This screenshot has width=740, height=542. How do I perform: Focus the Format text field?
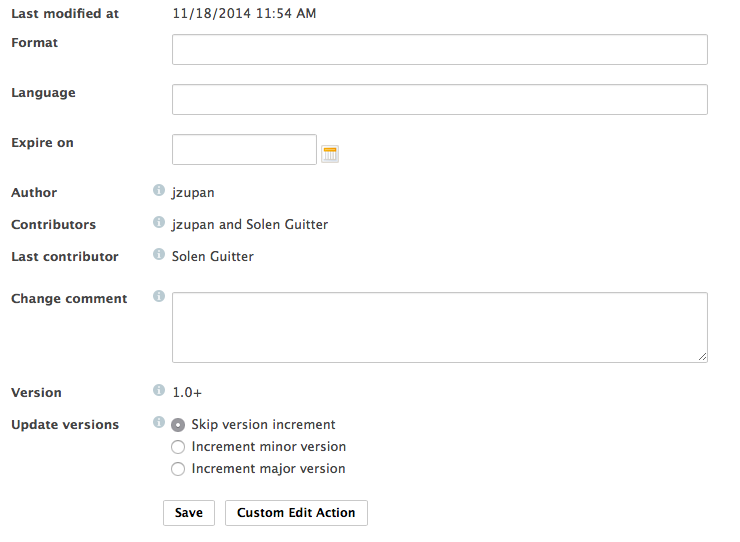coord(440,50)
